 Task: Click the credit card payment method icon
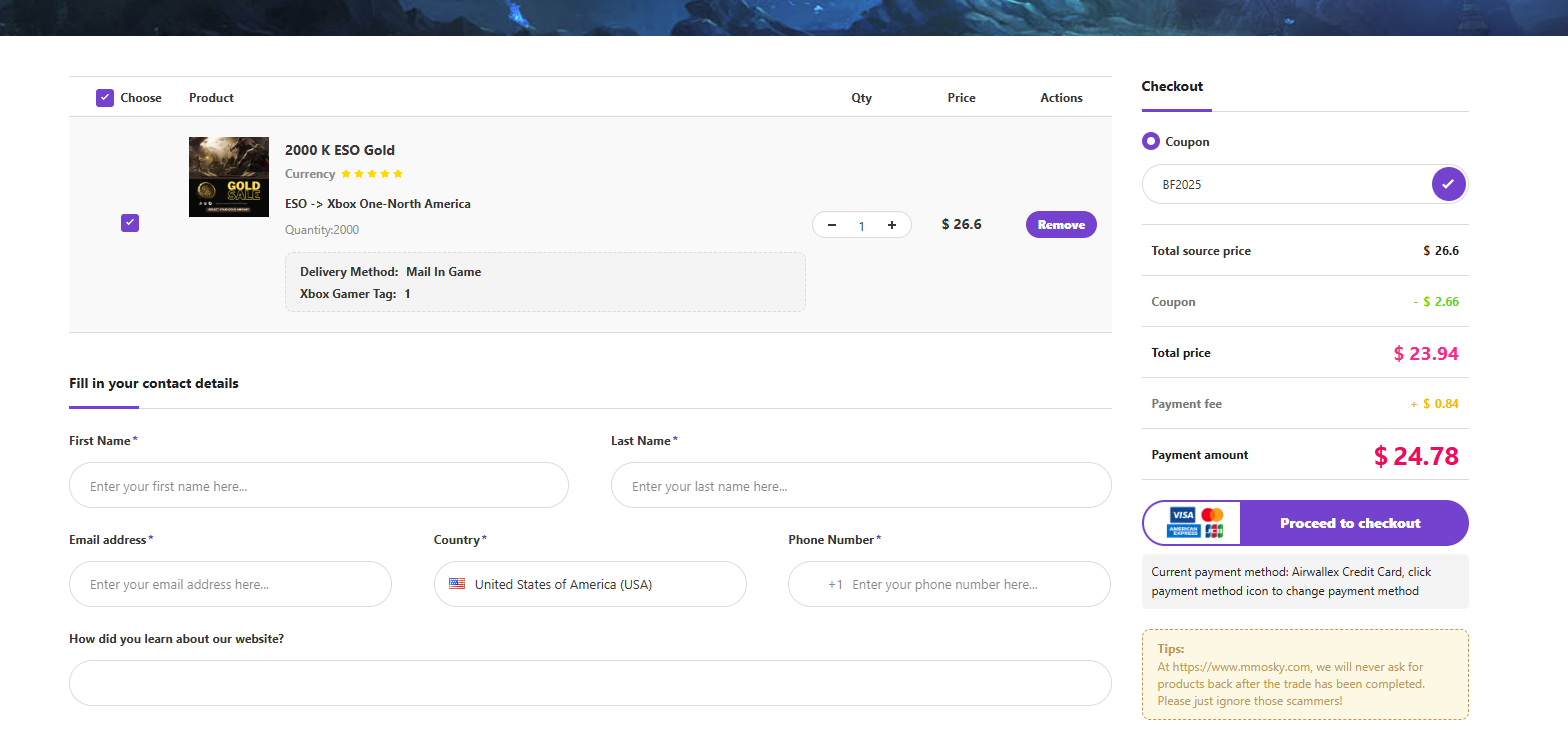point(1196,523)
